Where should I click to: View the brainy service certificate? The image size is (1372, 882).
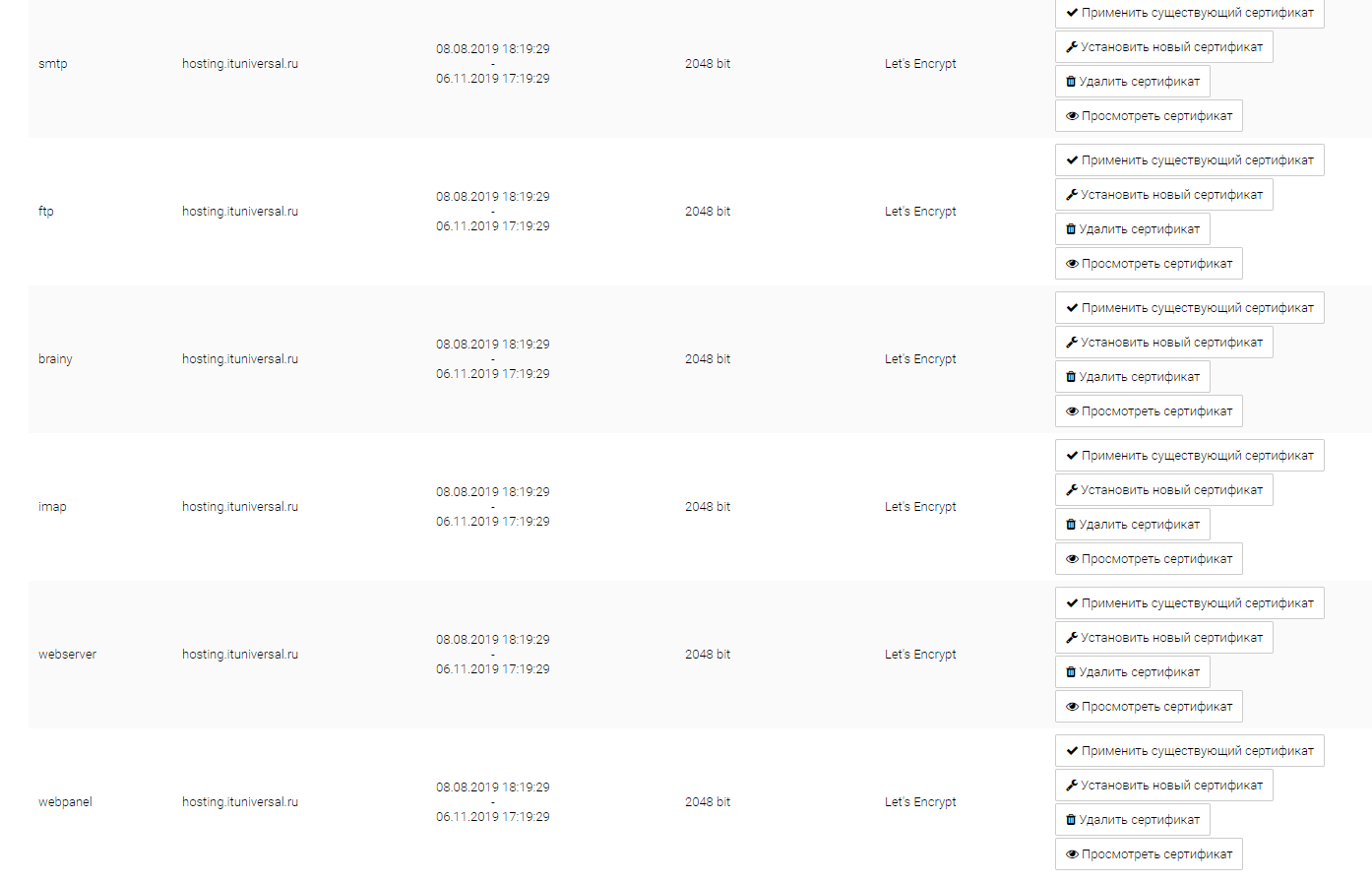1149,411
